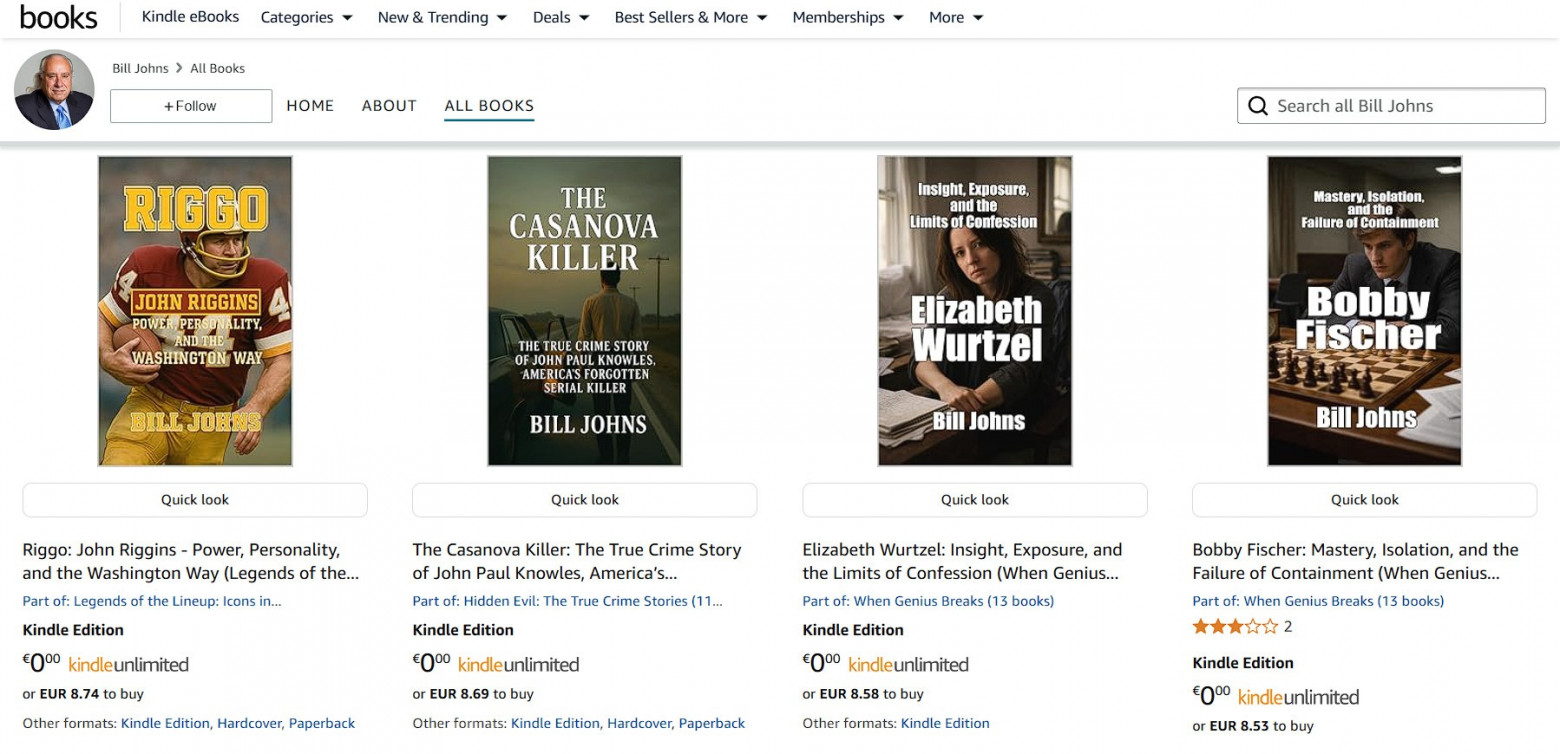Open The Casanova Killer book cover
1560x754 pixels.
click(585, 311)
